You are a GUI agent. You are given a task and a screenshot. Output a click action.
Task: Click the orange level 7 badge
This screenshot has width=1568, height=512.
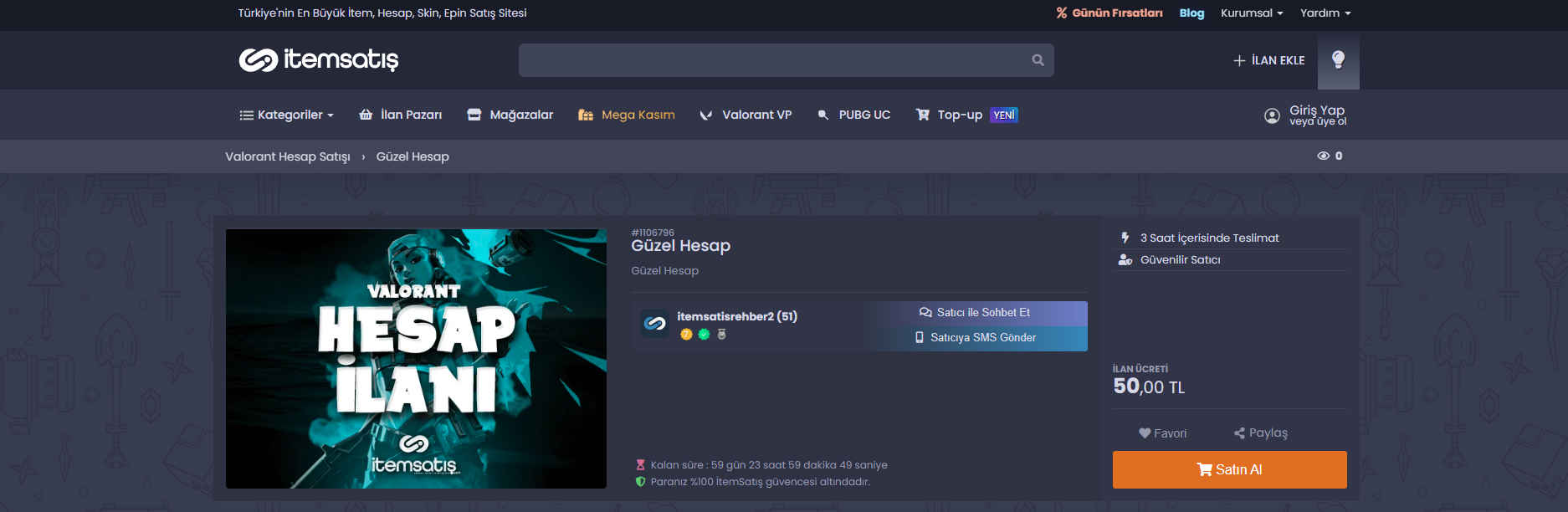click(686, 335)
